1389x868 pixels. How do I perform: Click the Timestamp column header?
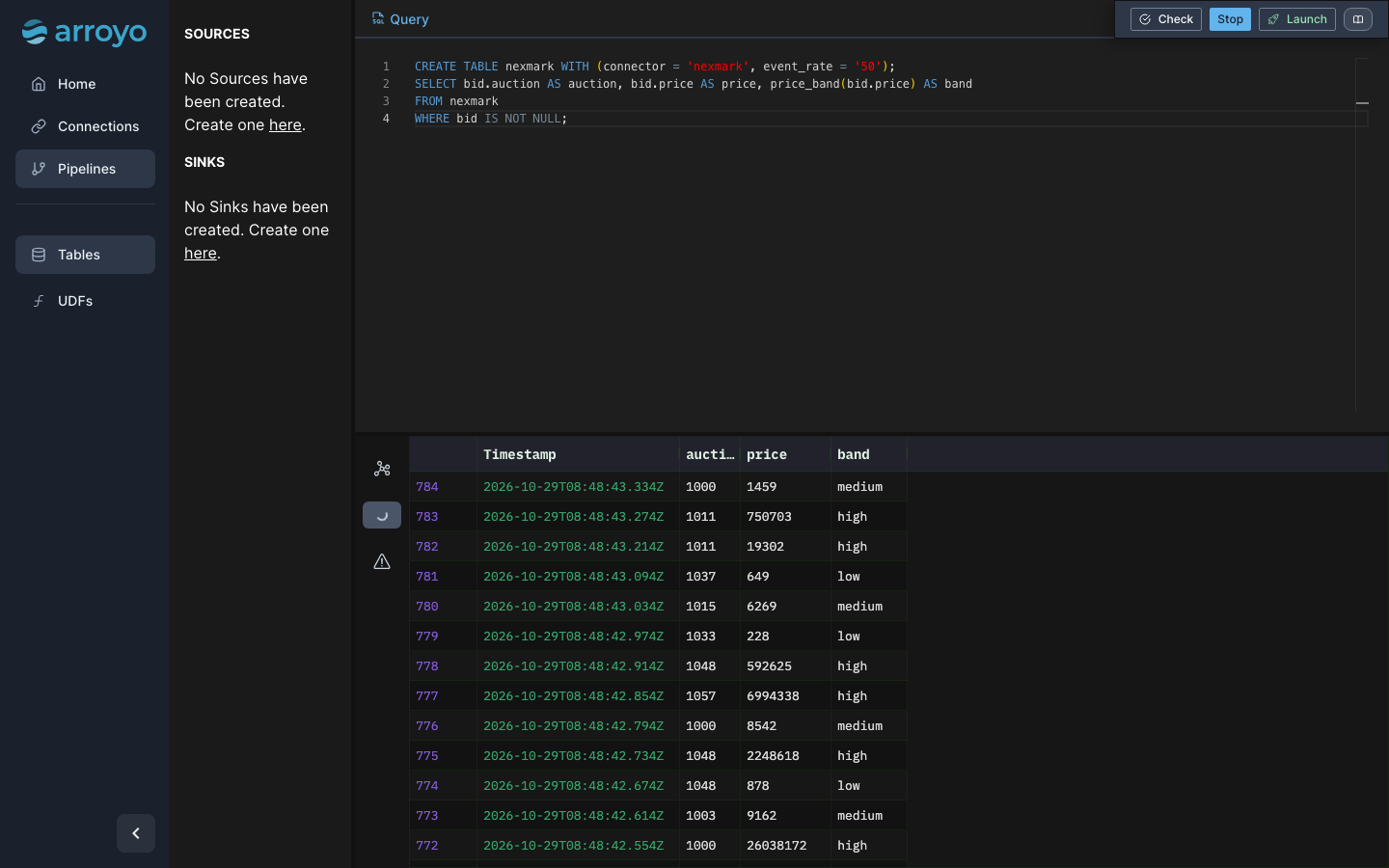578,454
